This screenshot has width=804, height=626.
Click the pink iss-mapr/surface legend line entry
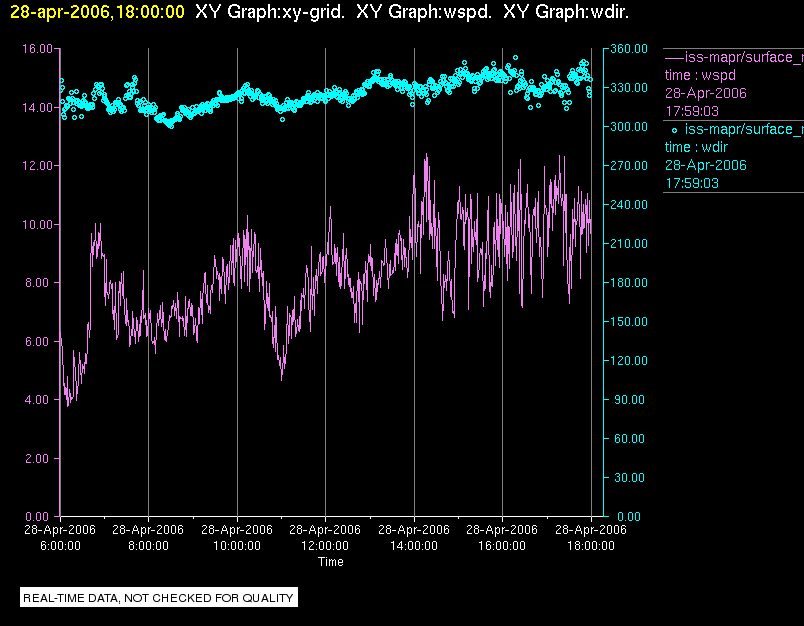[x=734, y=57]
